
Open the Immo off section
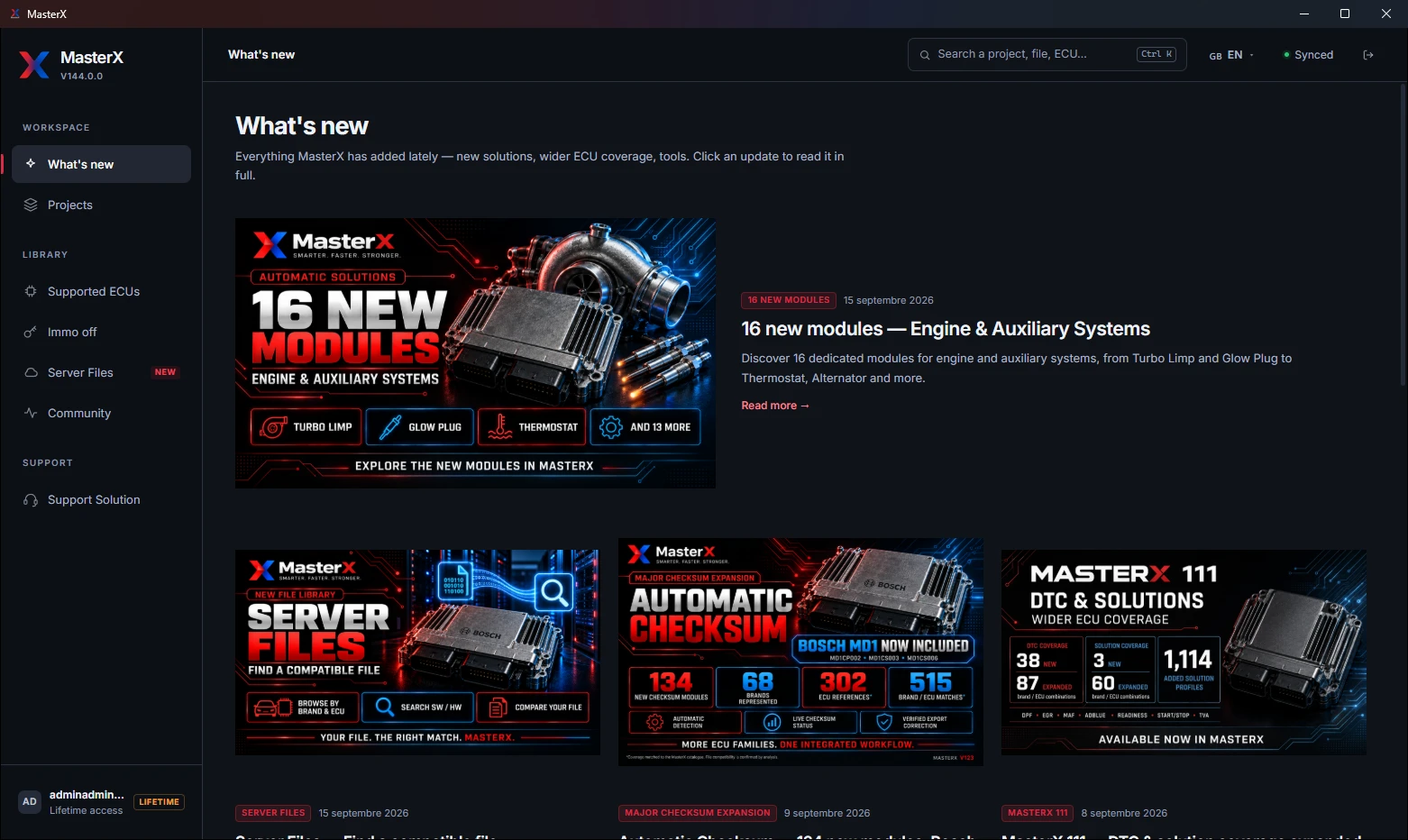(101, 332)
